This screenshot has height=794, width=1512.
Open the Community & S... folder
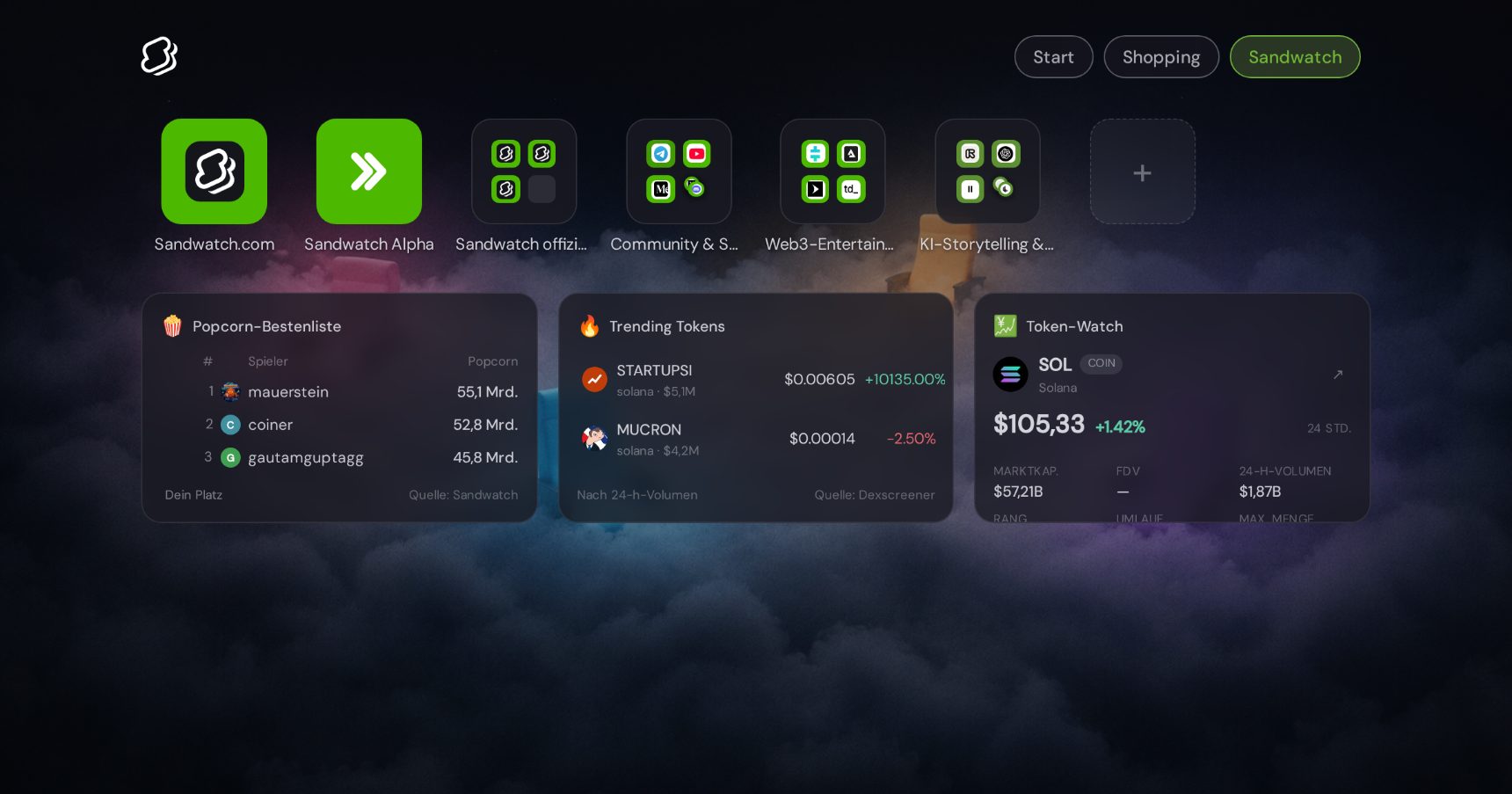679,171
